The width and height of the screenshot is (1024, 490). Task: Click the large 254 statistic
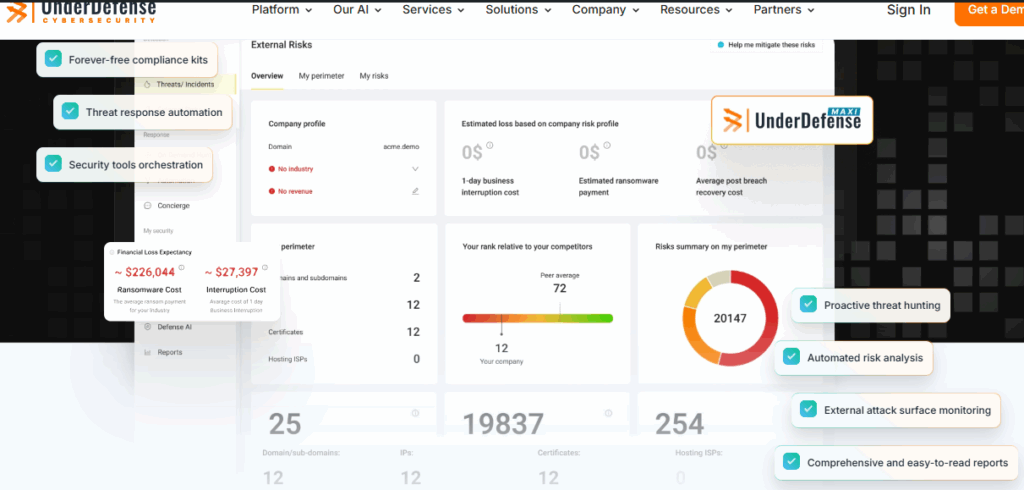pyautogui.click(x=680, y=424)
